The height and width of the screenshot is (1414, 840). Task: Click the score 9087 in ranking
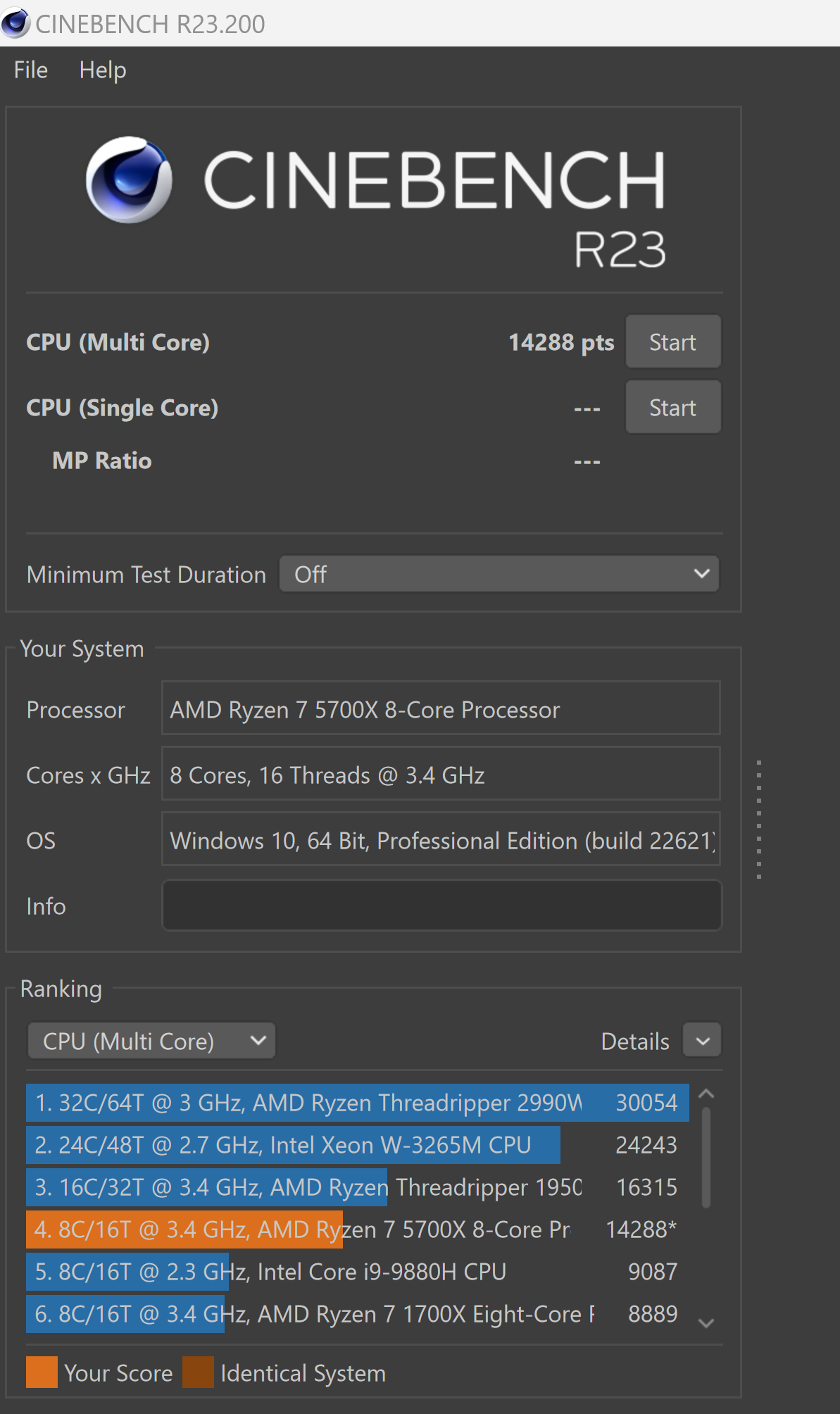pos(653,1272)
